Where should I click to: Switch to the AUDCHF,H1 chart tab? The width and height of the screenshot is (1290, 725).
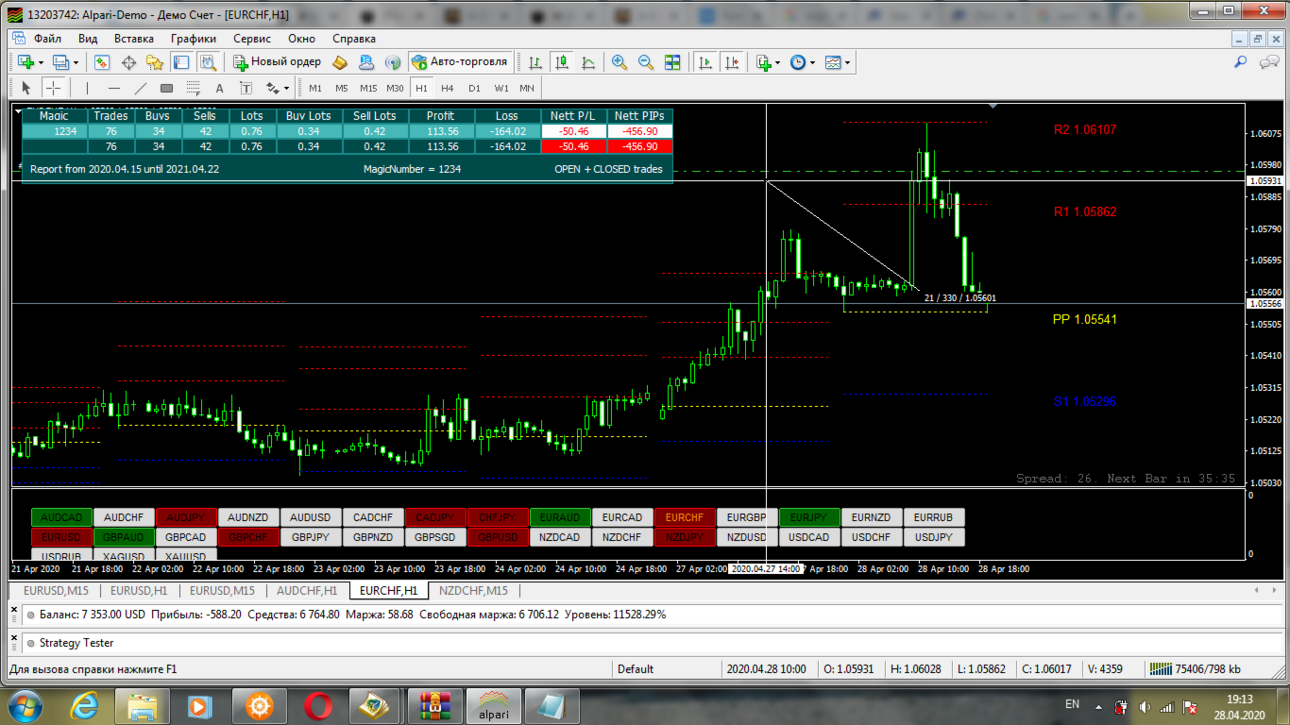click(307, 591)
